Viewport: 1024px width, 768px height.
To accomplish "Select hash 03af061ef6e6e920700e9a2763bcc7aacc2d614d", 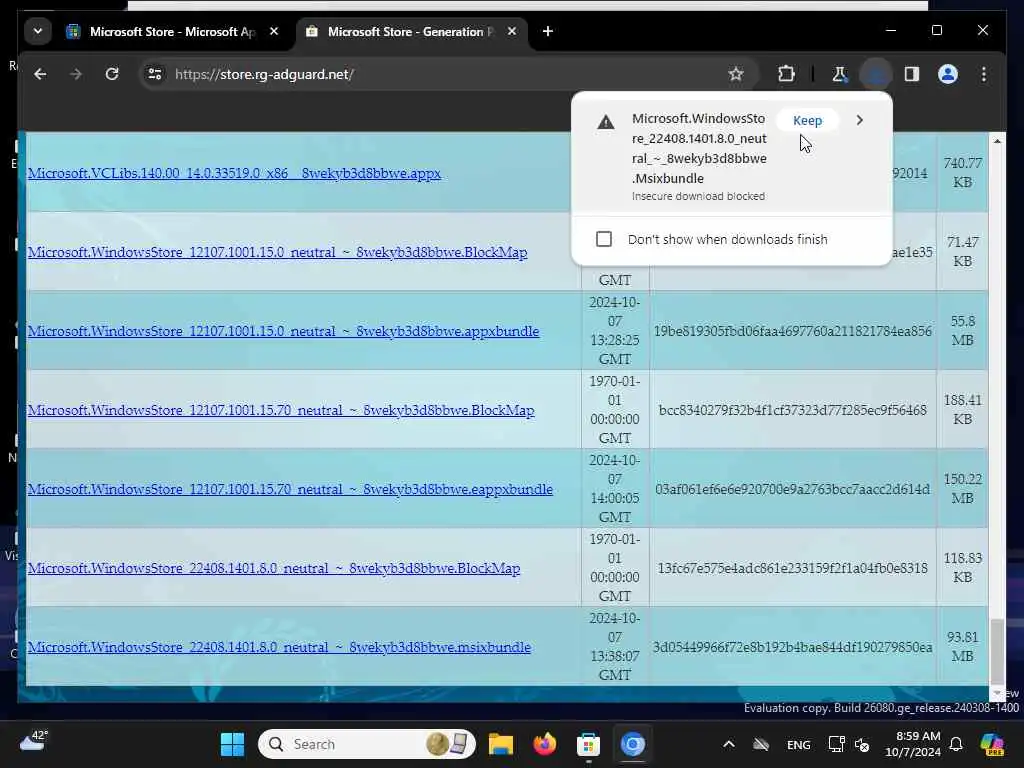I will [x=792, y=489].
